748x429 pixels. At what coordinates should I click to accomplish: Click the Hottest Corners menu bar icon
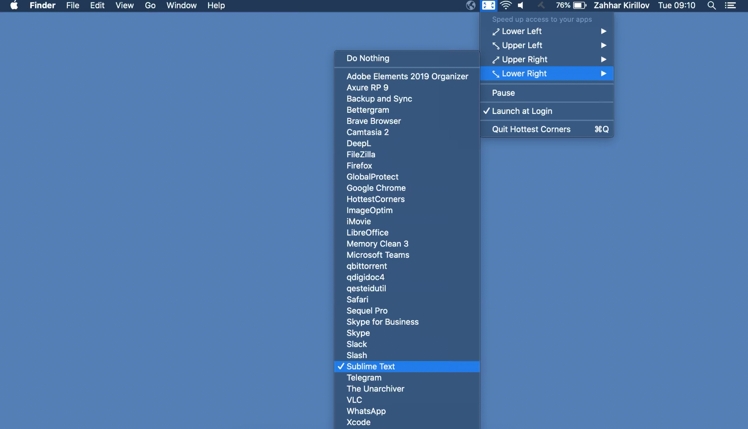pyautogui.click(x=488, y=6)
